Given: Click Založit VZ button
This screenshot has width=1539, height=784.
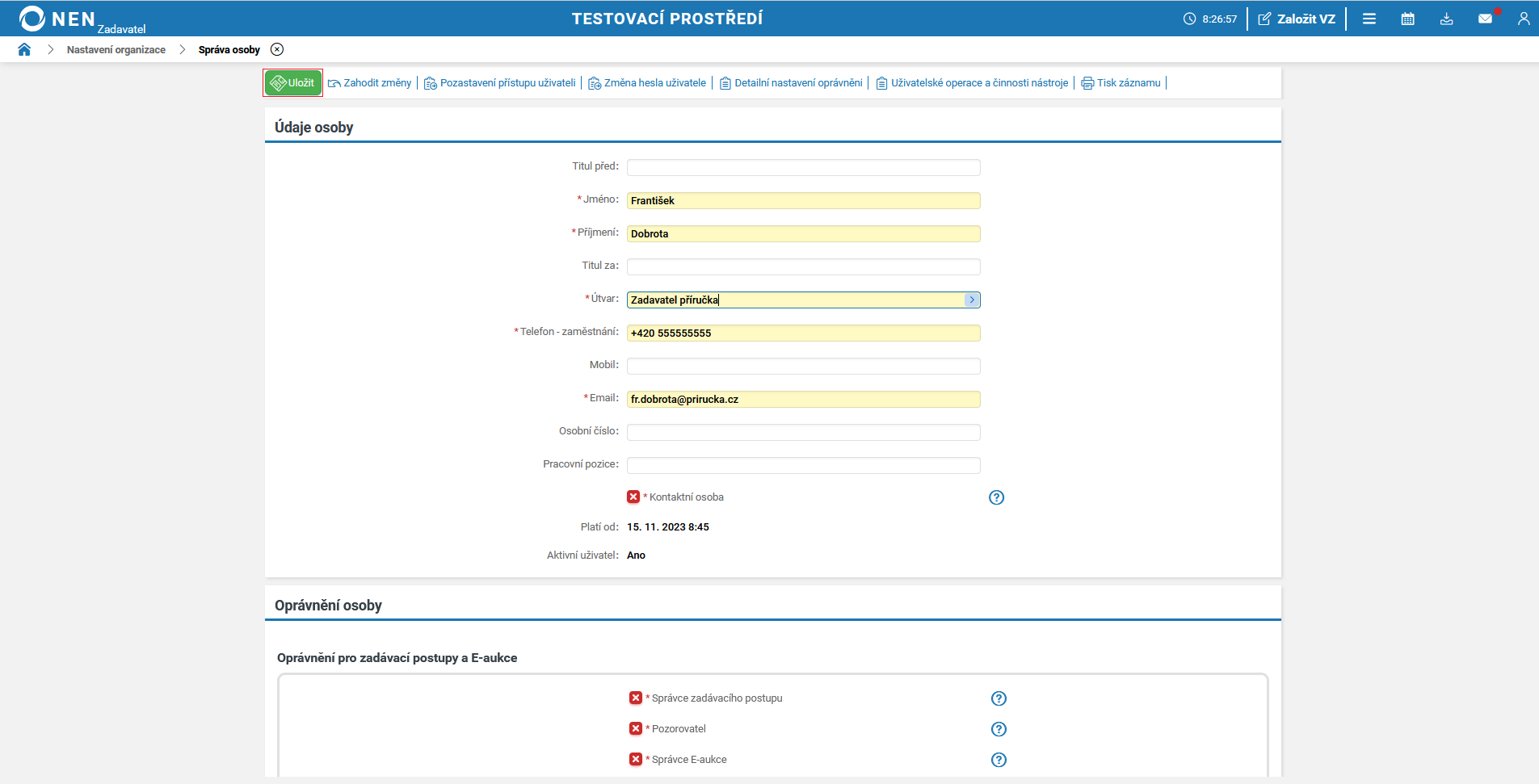Looking at the screenshot, I should 1297,19.
